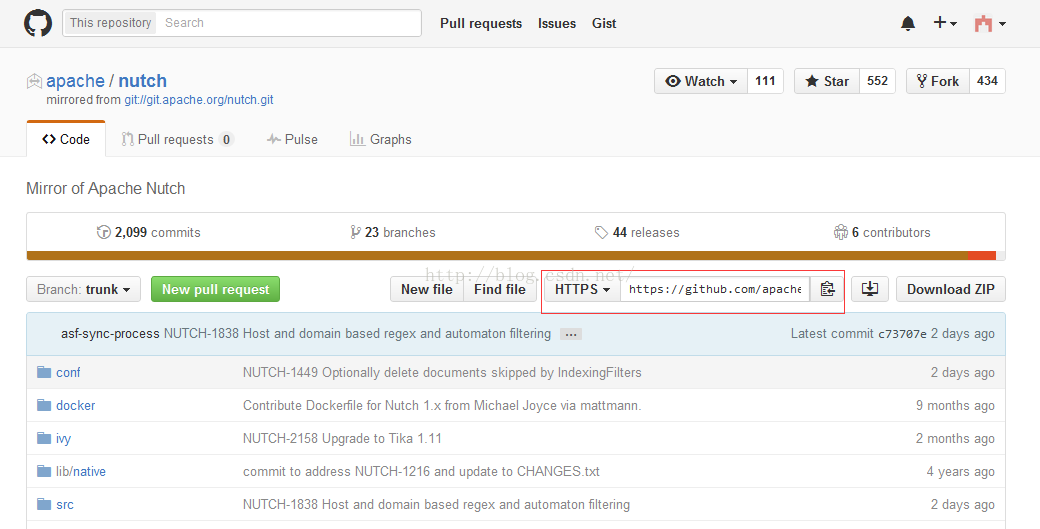The width and height of the screenshot is (1040, 529).
Task: Open the apache owner link
Action: point(75,81)
